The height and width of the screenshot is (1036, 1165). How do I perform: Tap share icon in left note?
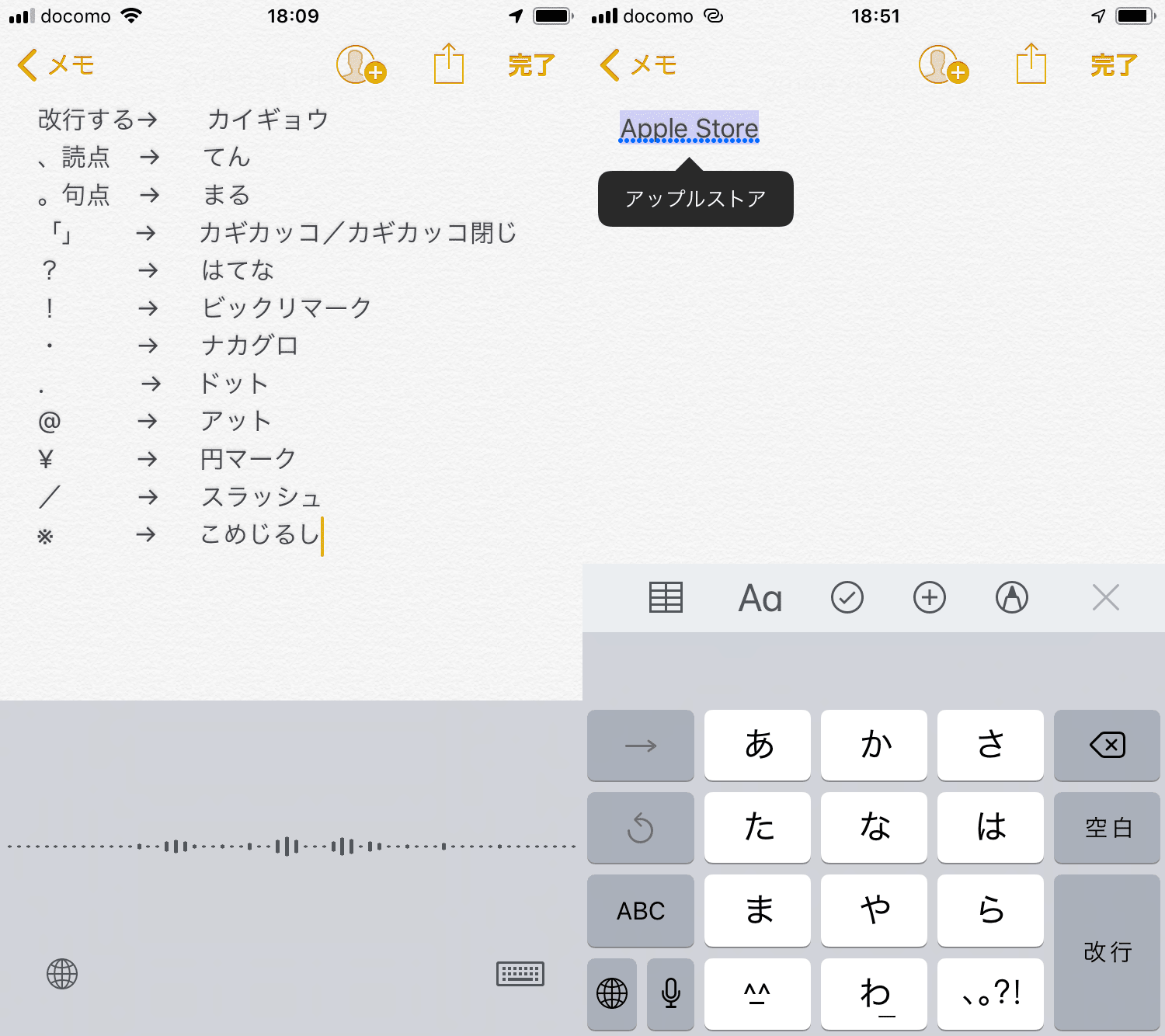tap(449, 64)
